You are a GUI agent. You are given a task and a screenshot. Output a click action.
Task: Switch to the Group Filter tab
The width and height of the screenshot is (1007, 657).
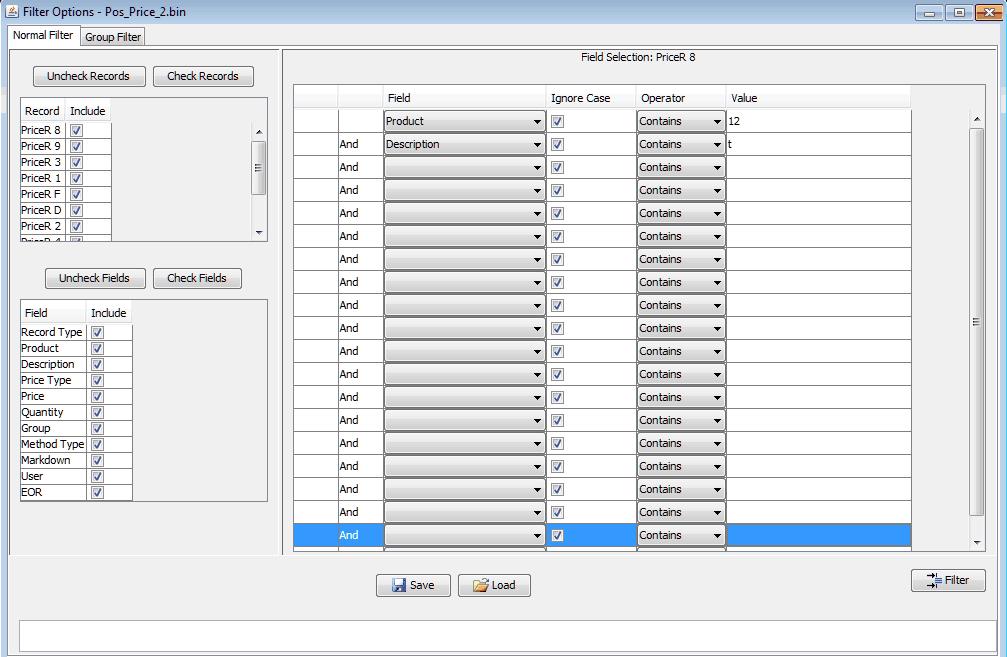[x=113, y=37]
